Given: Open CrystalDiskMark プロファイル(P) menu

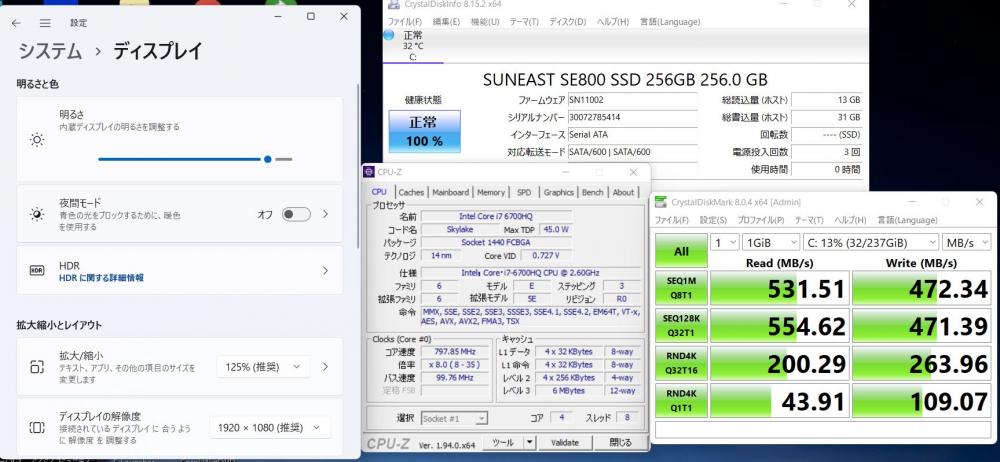Looking at the screenshot, I should [761, 220].
